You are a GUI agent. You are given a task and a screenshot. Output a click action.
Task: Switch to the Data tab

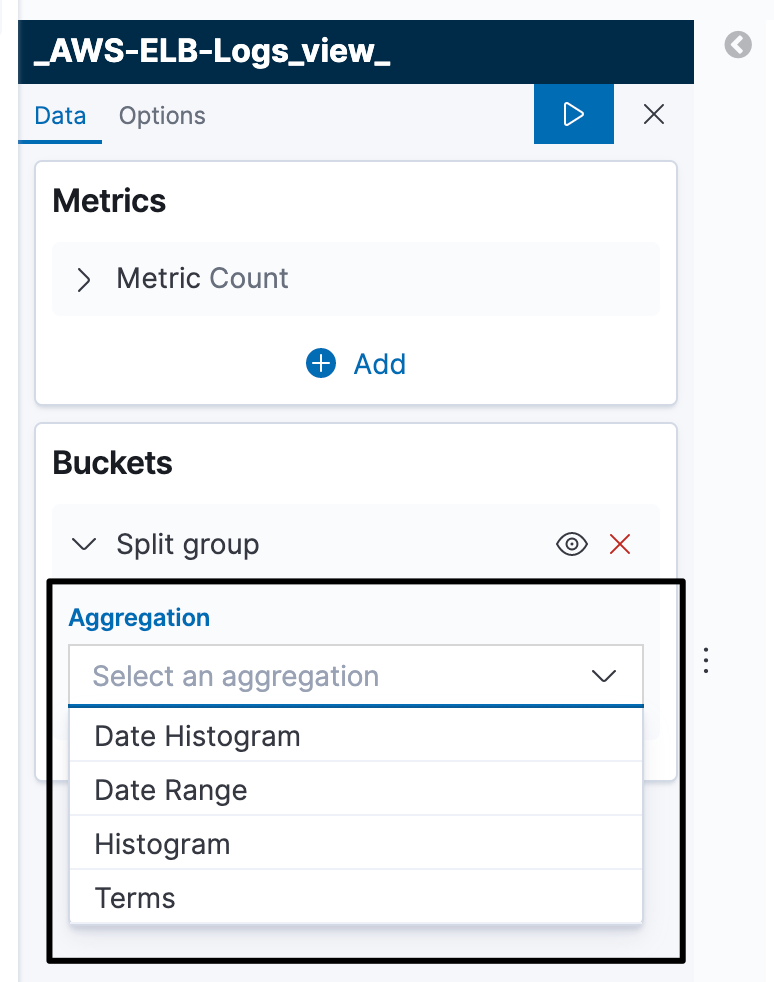point(60,116)
